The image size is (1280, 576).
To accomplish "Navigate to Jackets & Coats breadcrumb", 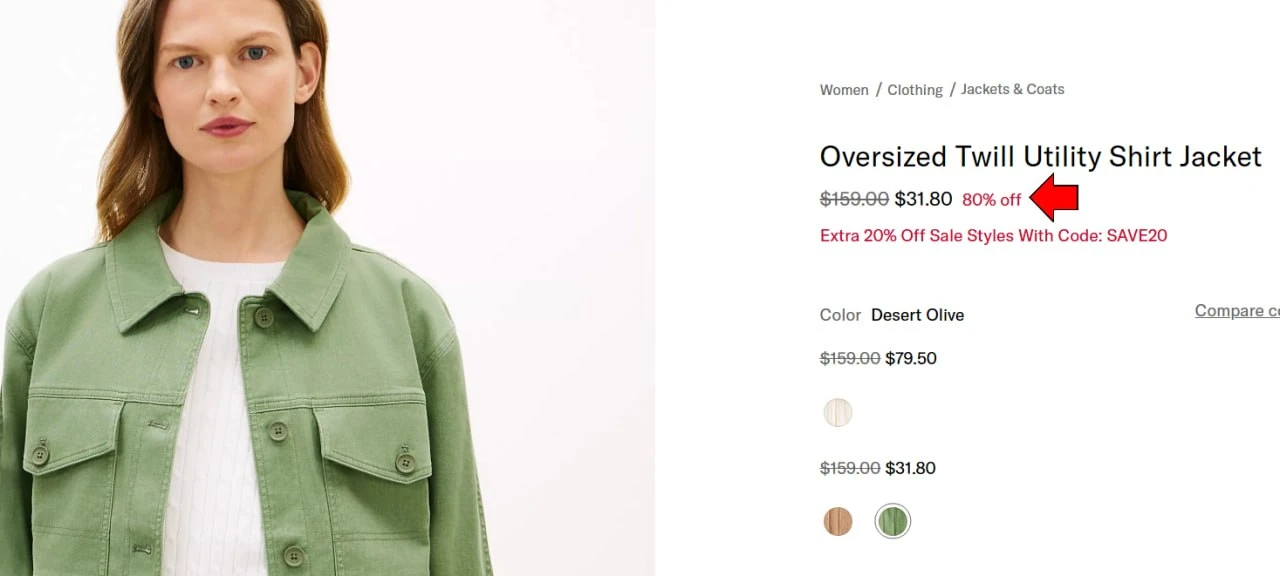I will 1013,89.
